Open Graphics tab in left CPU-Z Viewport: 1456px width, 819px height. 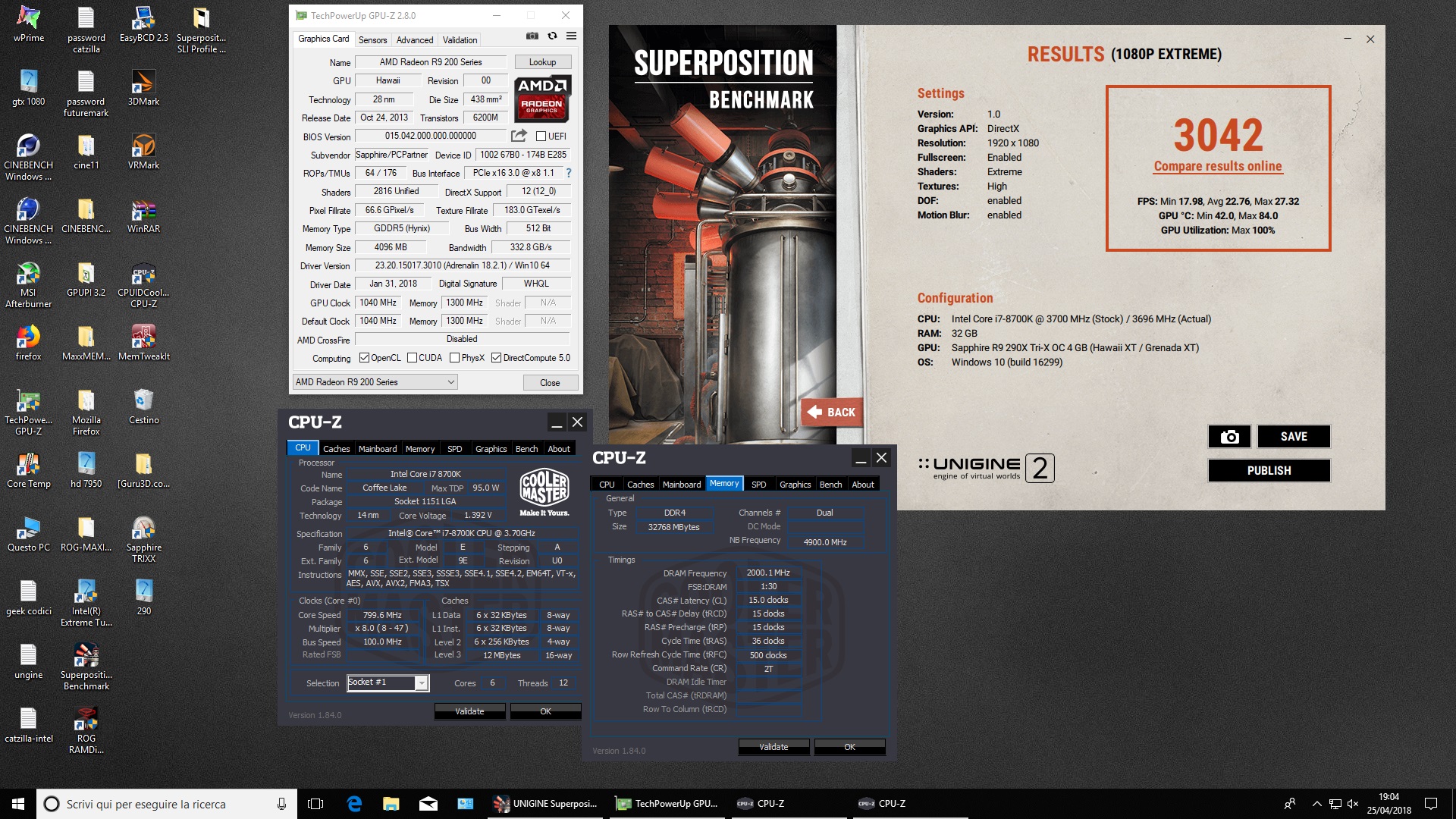pos(491,449)
